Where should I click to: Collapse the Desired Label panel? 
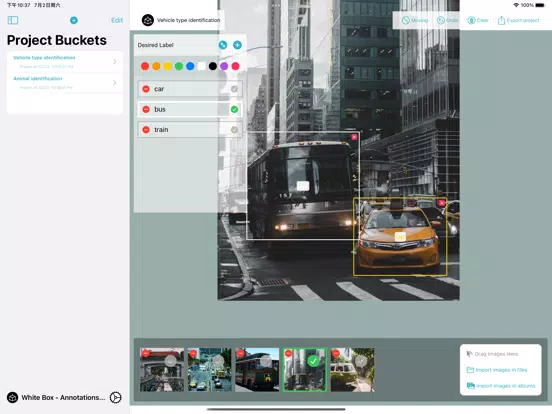point(222,45)
